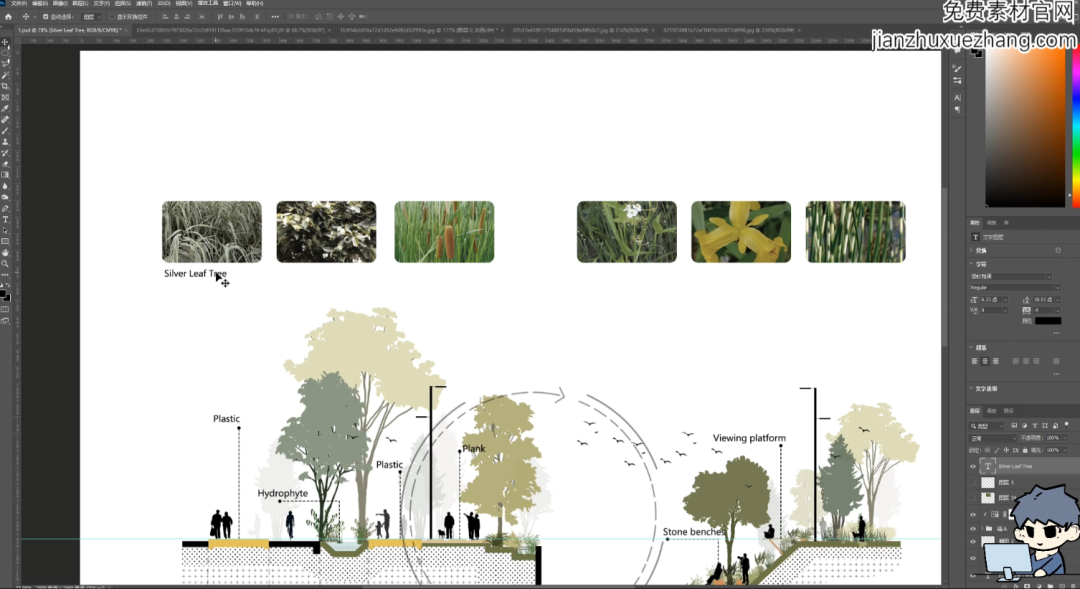Screen dimensions: 1080x589
Task: Toggle the Auto-Select checkbox
Action: [46, 17]
